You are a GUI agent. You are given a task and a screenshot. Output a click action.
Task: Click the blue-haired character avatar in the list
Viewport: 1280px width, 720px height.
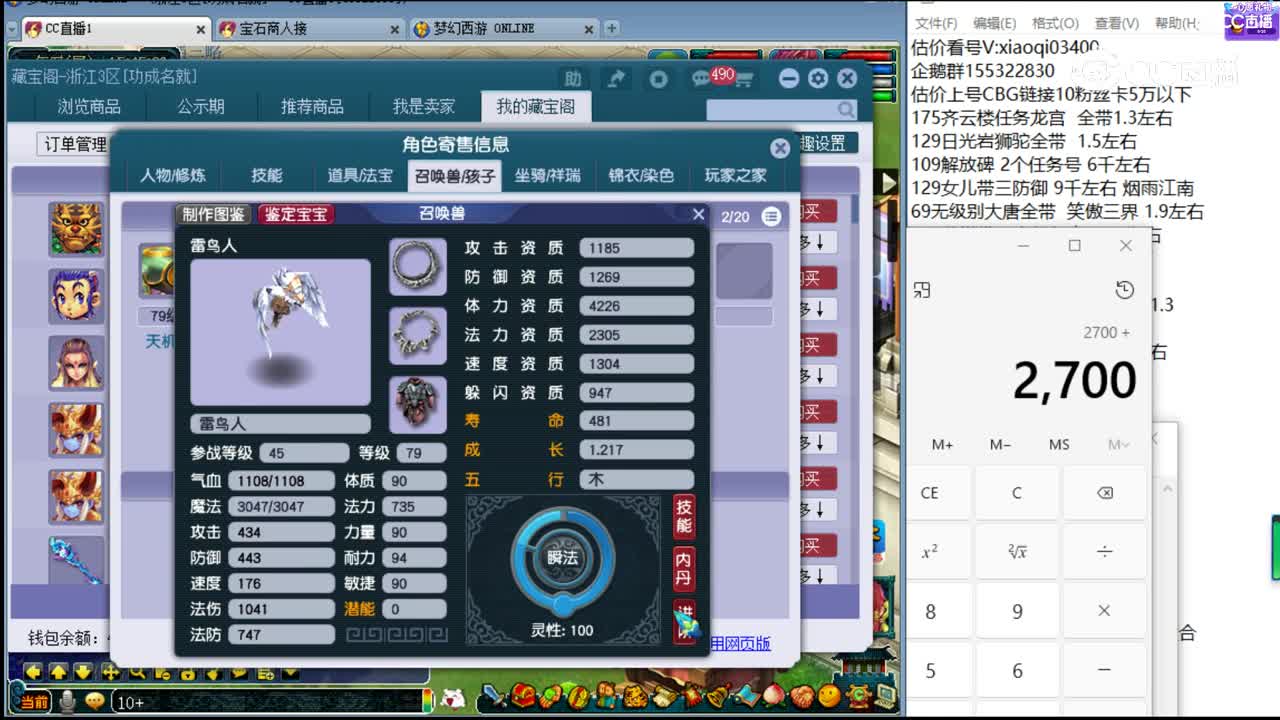[x=76, y=295]
